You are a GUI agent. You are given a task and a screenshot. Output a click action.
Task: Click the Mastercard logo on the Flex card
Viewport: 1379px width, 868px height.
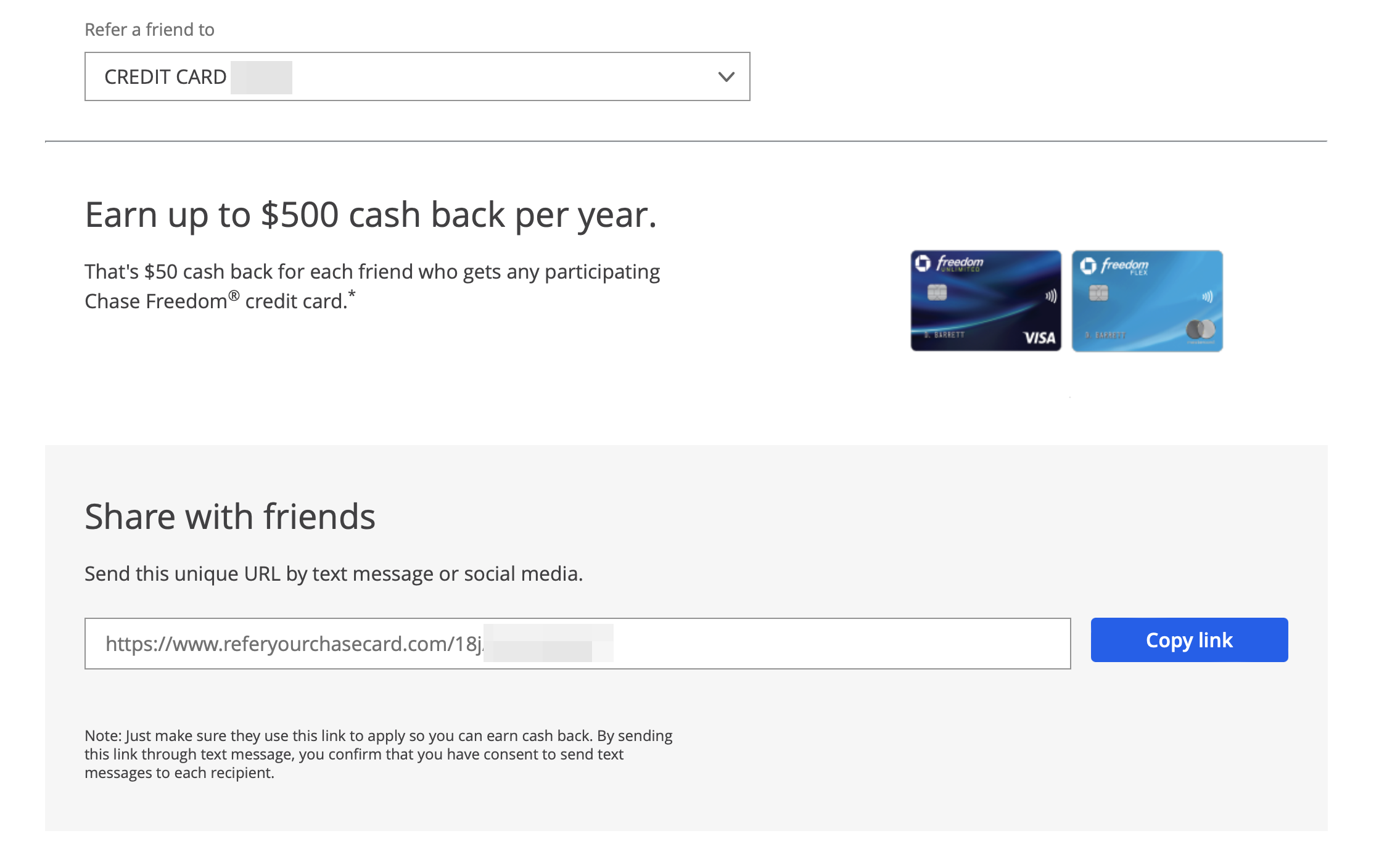tap(1200, 330)
